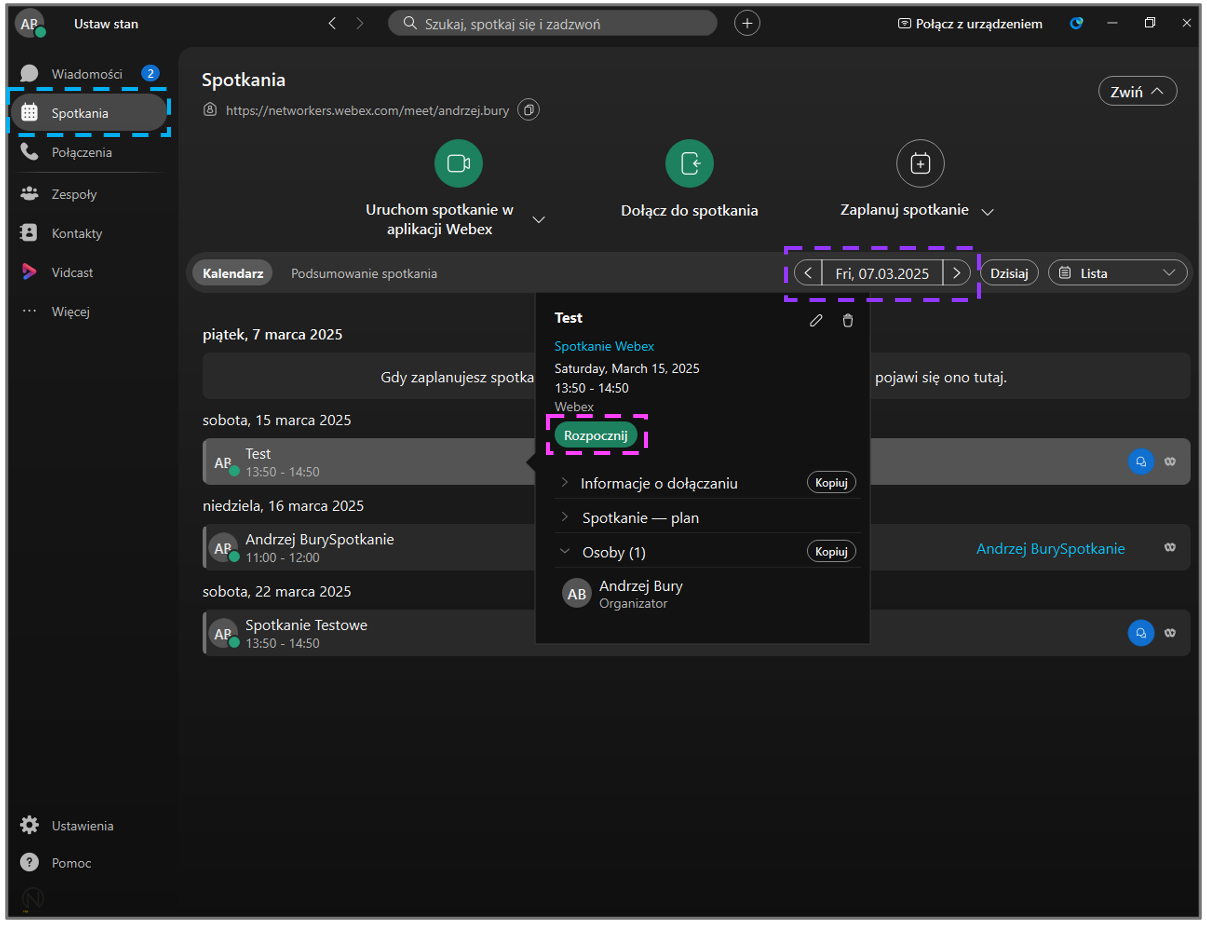Screen dimensions: 1207x926
Task: Open the AB profile avatar in title bar
Action: pos(29,23)
